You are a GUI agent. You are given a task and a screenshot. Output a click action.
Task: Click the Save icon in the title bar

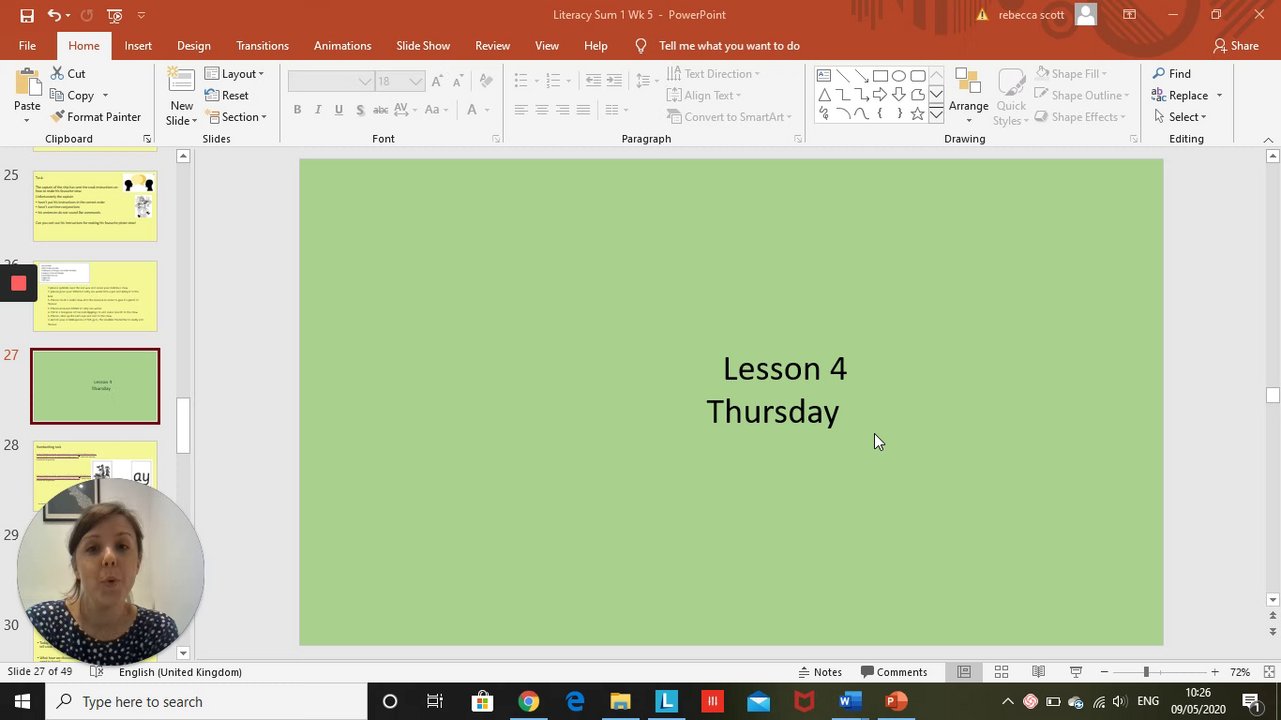point(27,15)
